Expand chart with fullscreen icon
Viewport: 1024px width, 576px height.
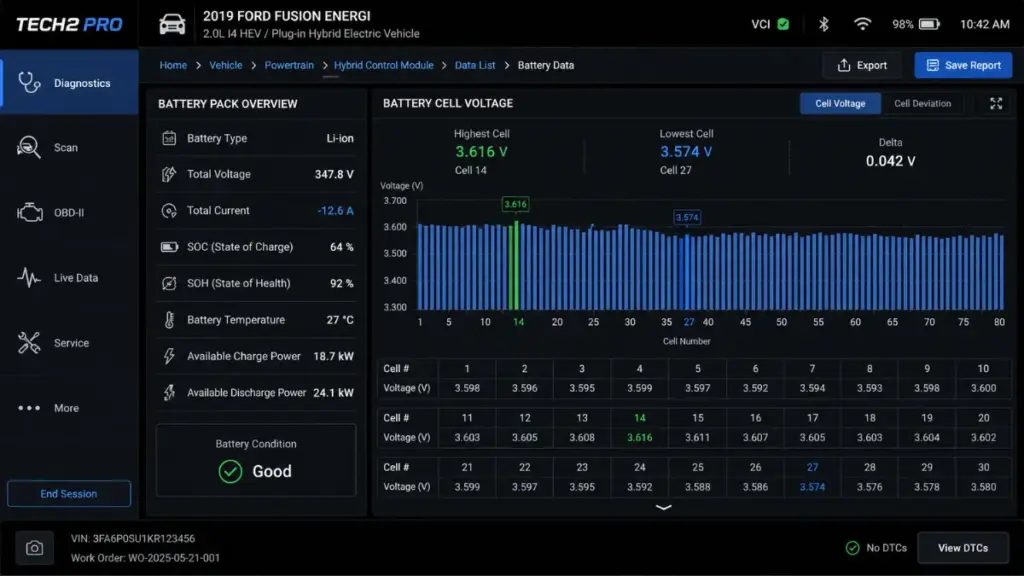pos(996,103)
